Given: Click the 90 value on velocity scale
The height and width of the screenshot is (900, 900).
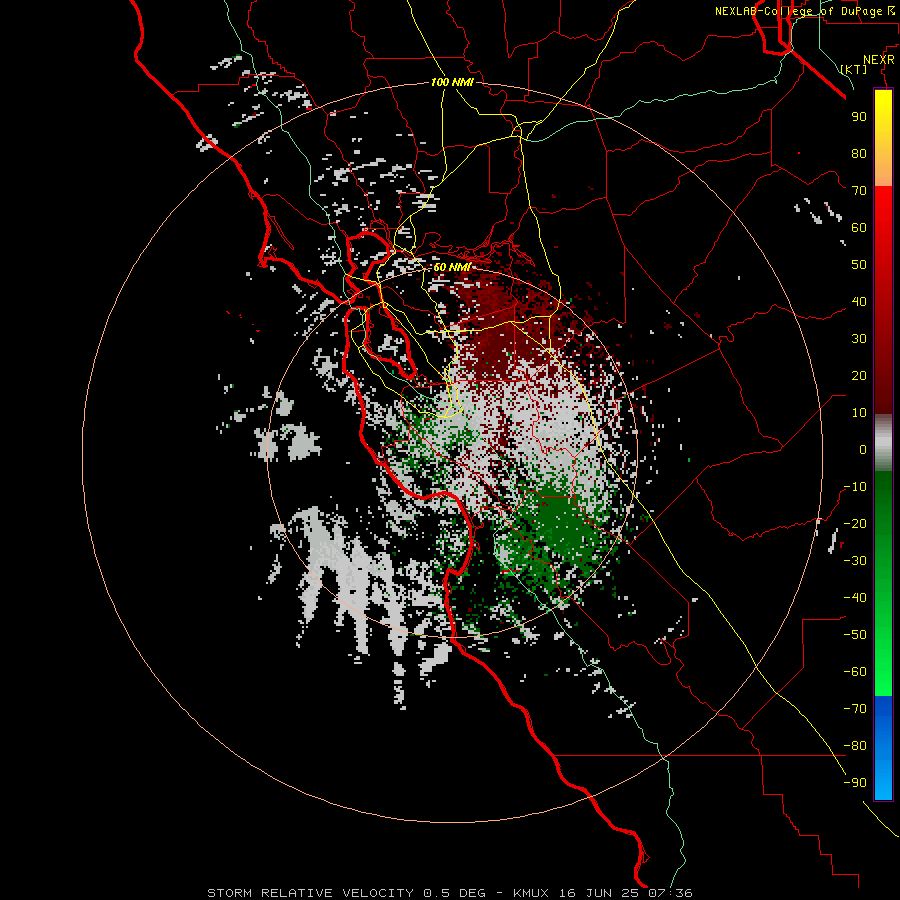Looking at the screenshot, I should click(x=859, y=117).
